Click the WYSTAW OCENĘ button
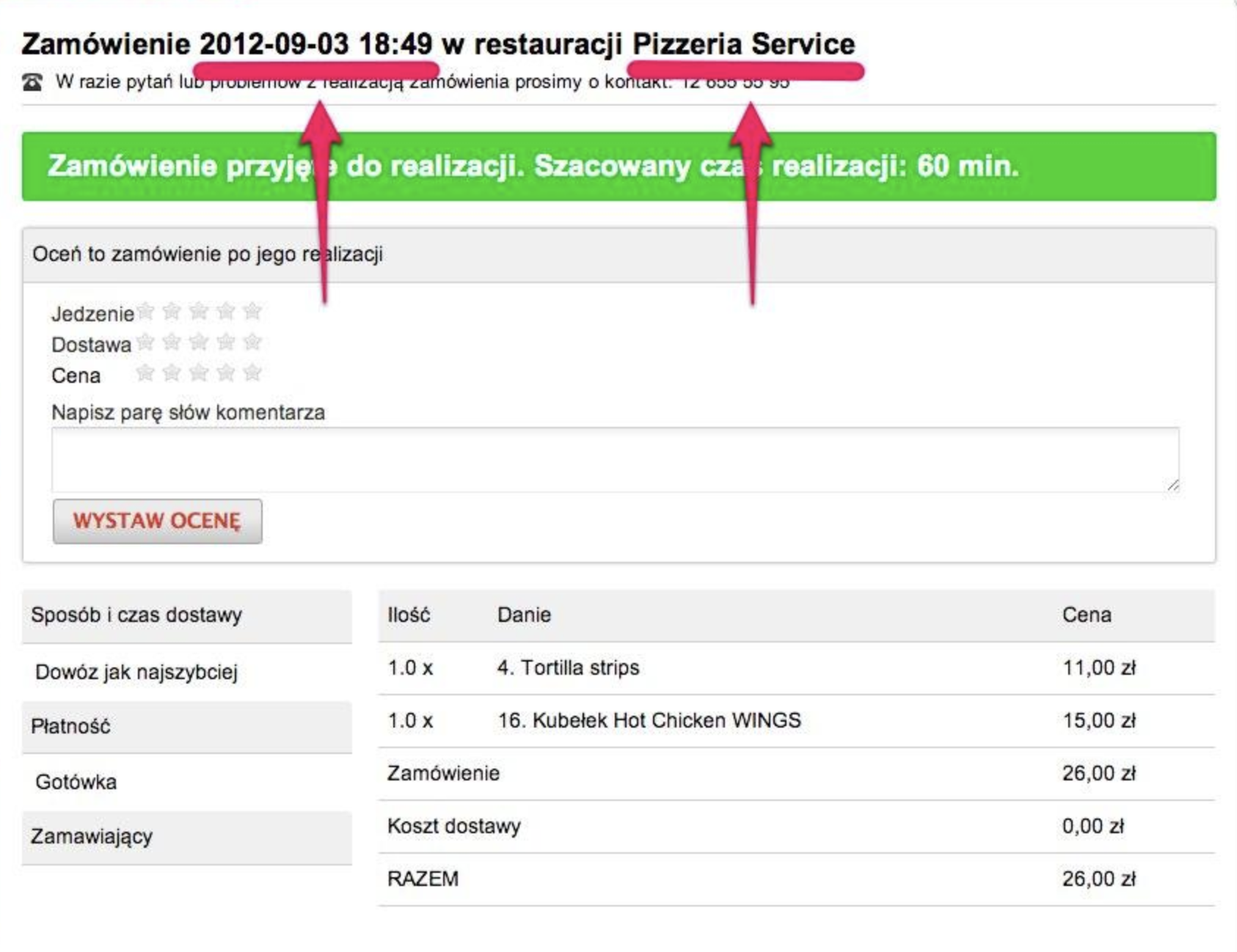The height and width of the screenshot is (952, 1237). pyautogui.click(x=157, y=521)
